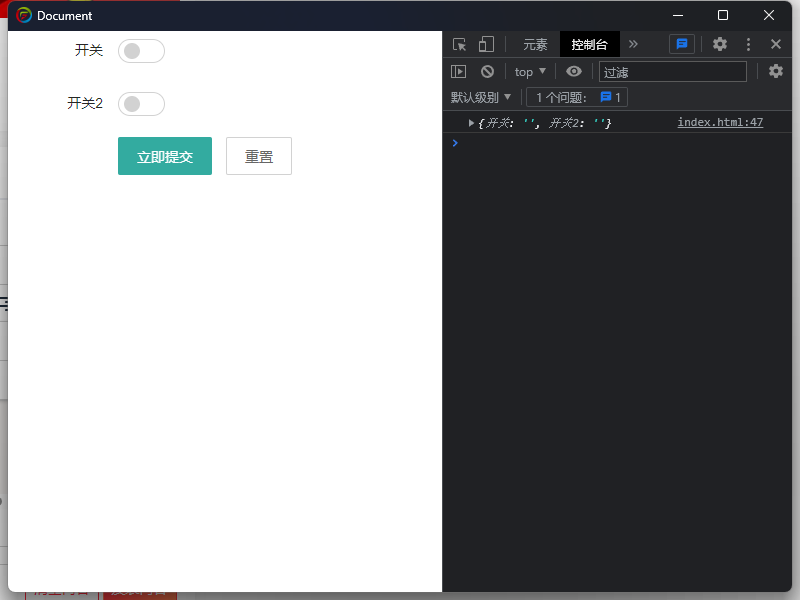Screen dimensions: 800x600
Task: Click the 立即提交 submit button
Action: (165, 156)
